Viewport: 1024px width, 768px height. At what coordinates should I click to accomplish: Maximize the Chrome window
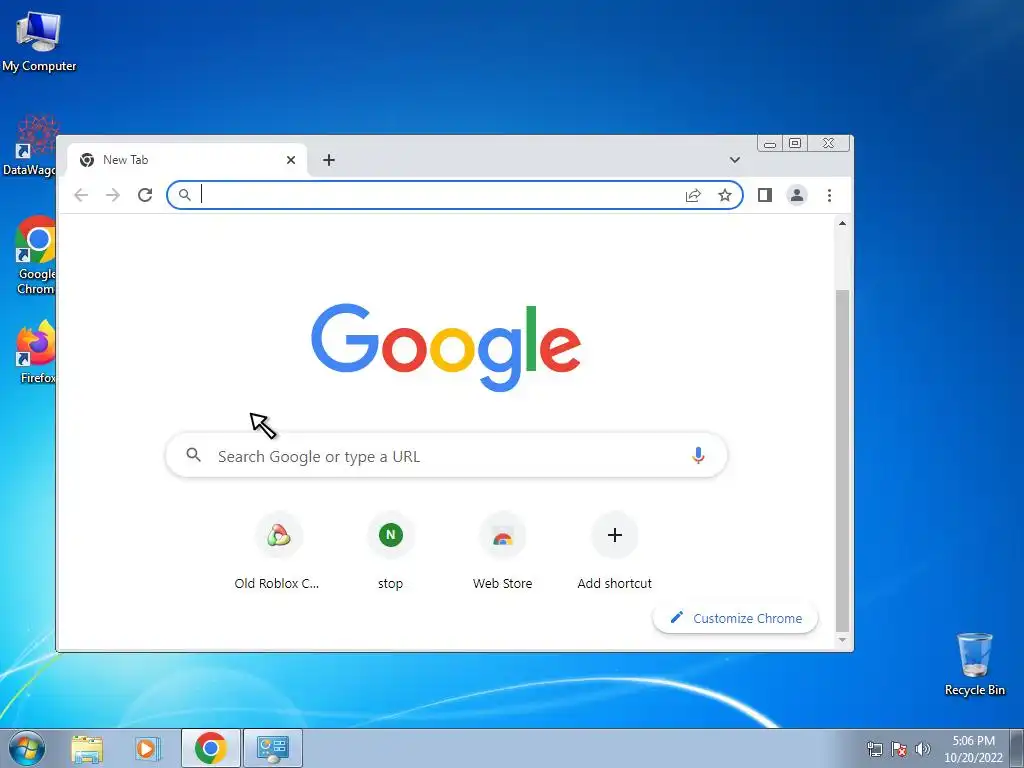795,144
